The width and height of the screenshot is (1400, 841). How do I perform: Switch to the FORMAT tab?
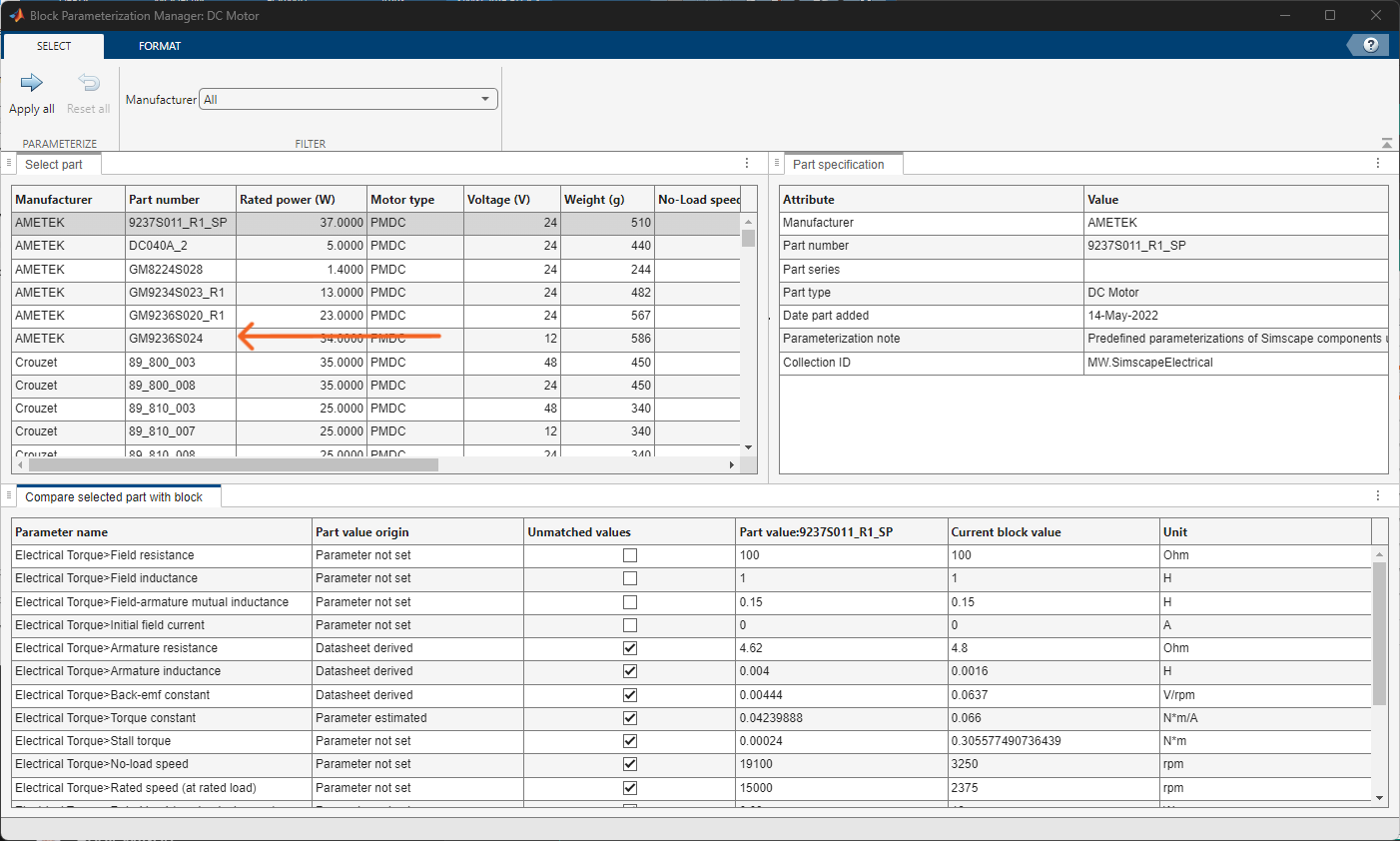[160, 45]
